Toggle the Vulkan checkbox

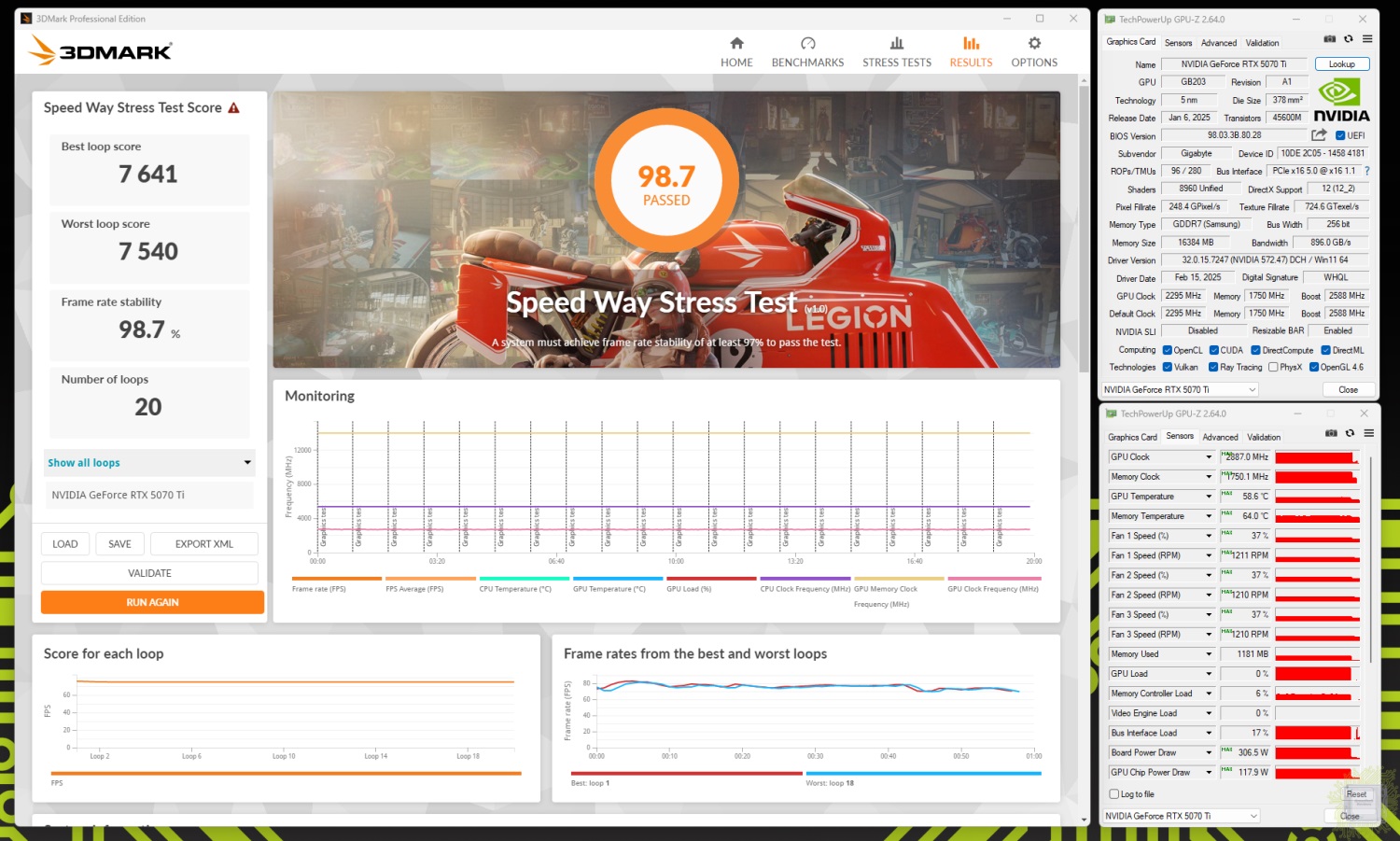point(1167,367)
